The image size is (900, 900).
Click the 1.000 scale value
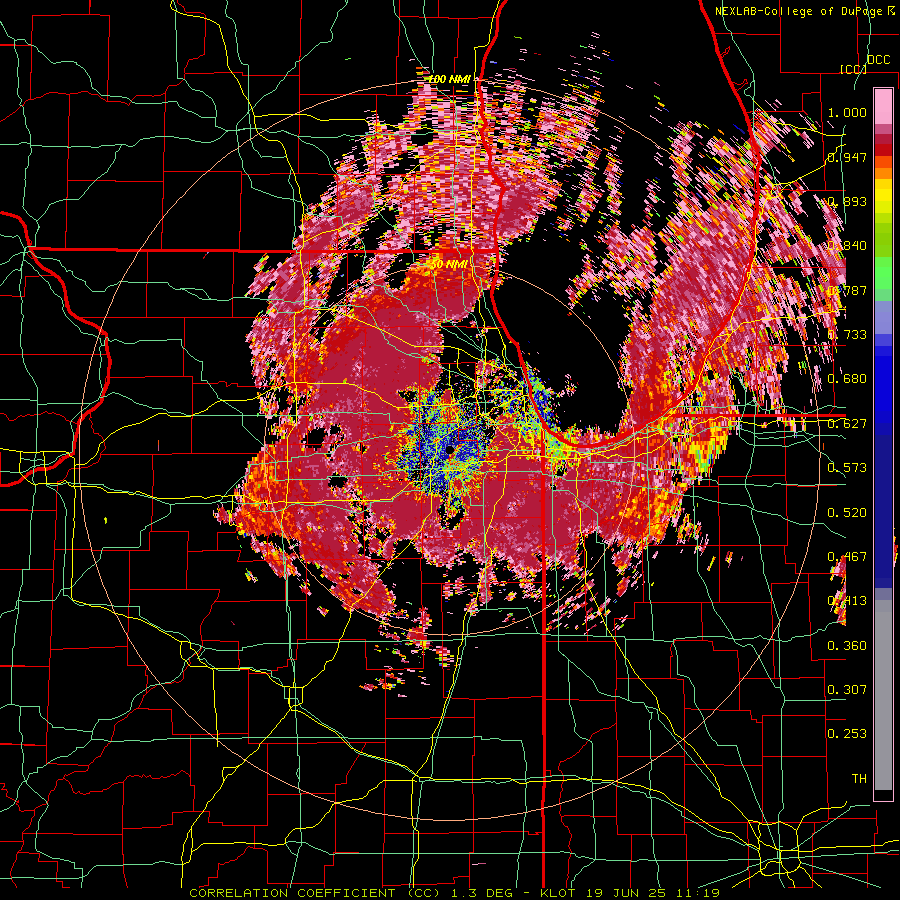click(847, 112)
